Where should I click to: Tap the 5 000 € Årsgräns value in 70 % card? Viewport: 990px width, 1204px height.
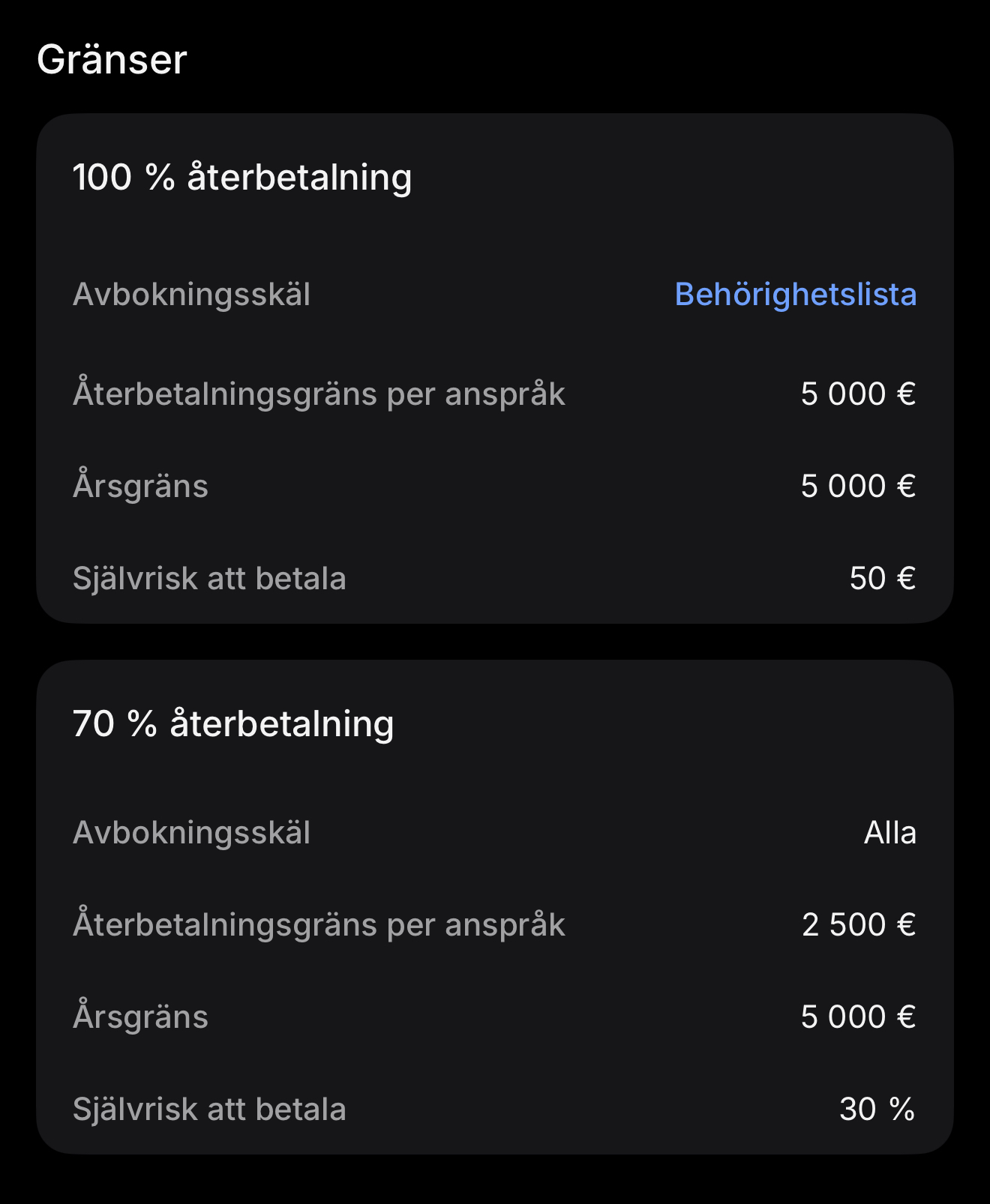[858, 1017]
